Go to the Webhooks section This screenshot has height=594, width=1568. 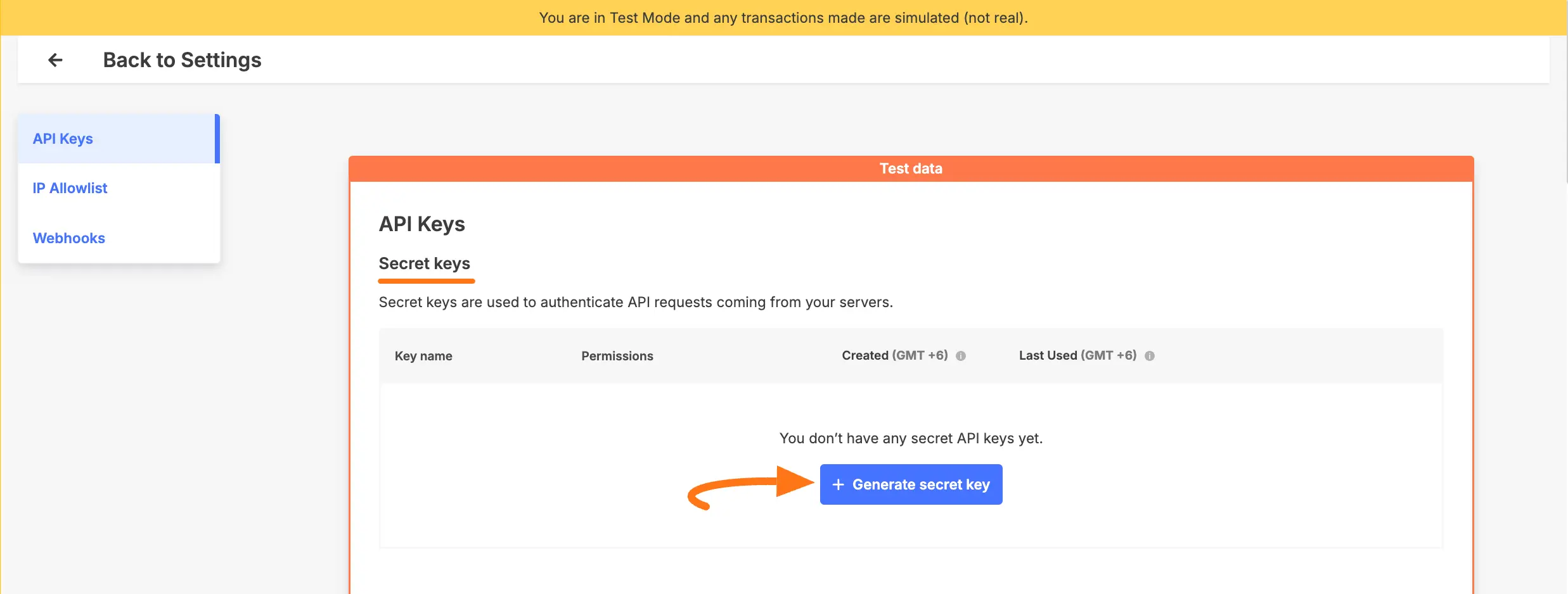tap(68, 238)
